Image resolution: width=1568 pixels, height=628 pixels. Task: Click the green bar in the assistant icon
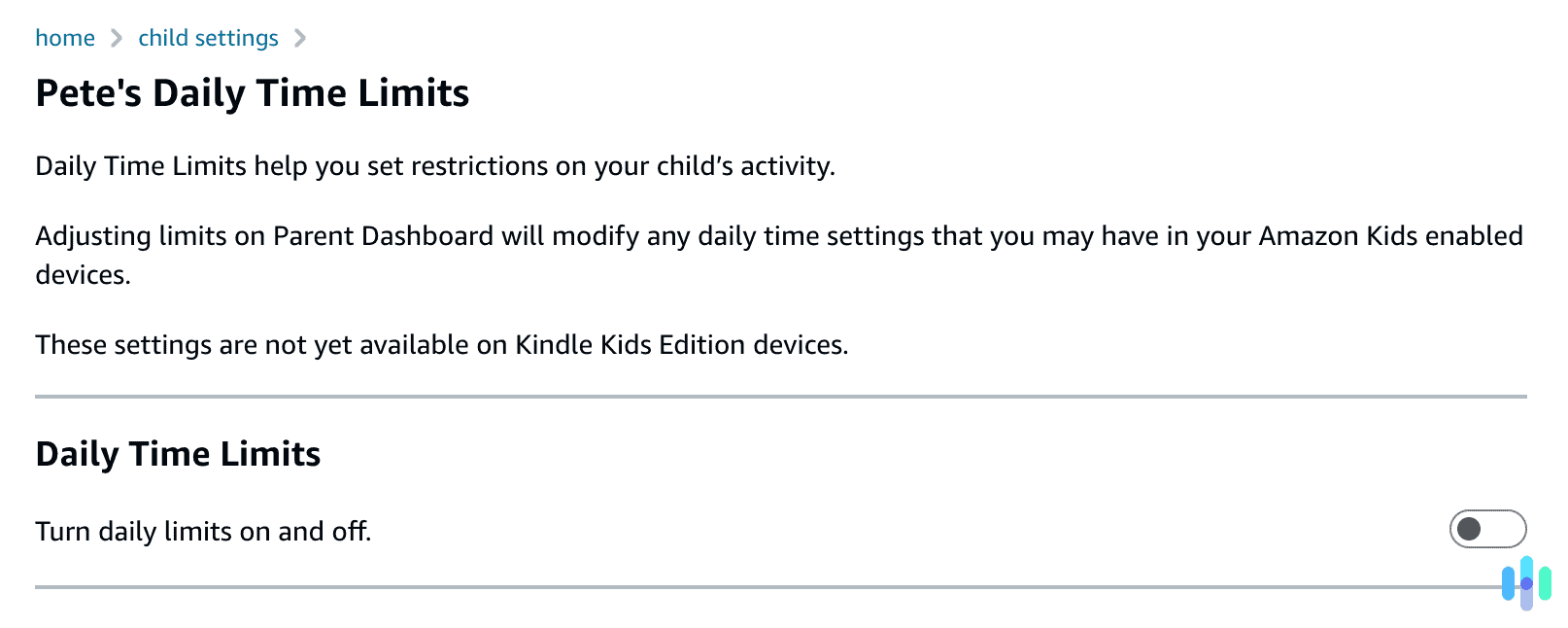1546,583
